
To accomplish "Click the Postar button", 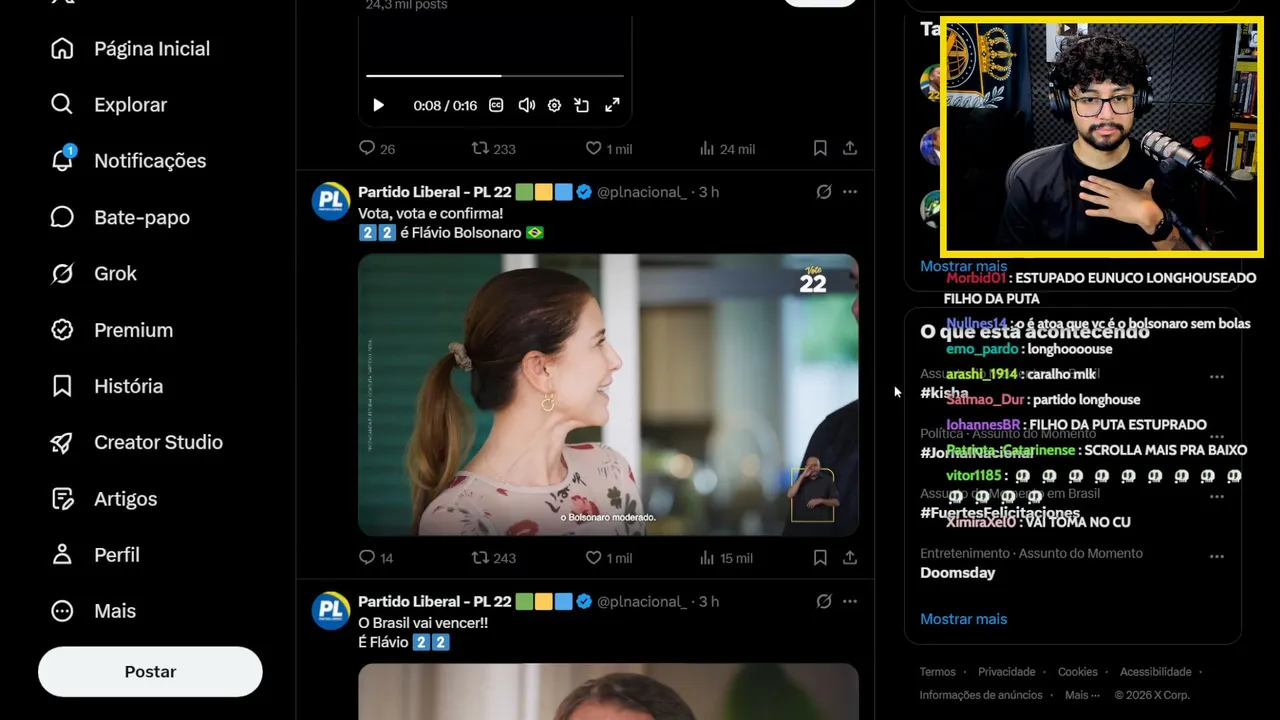I will click(x=150, y=672).
